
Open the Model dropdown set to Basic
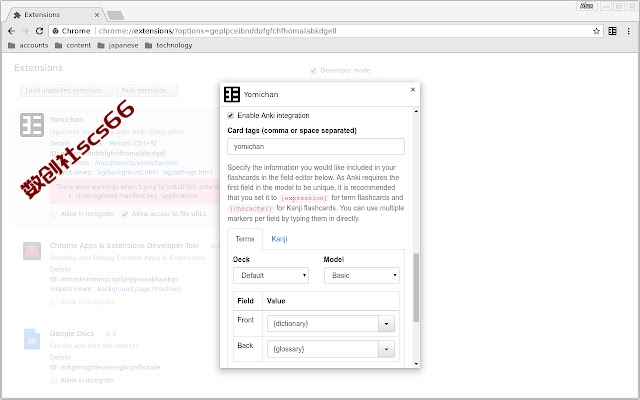click(x=362, y=276)
